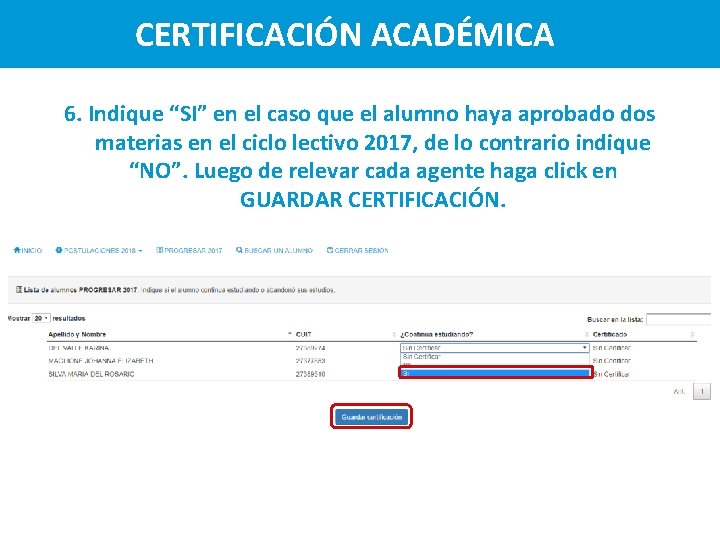
Task: Sort the list by Apellido y Nombre arrow
Action: (x=290, y=334)
